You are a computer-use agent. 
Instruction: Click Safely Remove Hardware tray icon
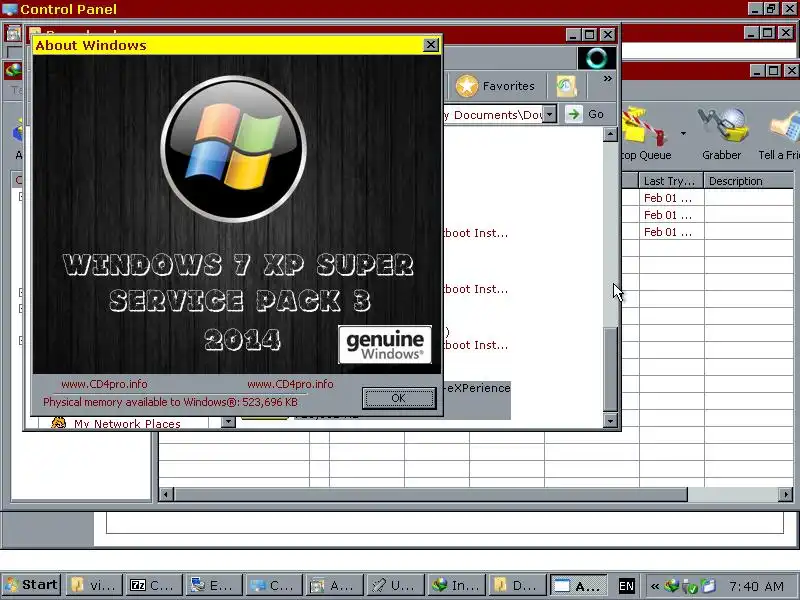[x=689, y=586]
